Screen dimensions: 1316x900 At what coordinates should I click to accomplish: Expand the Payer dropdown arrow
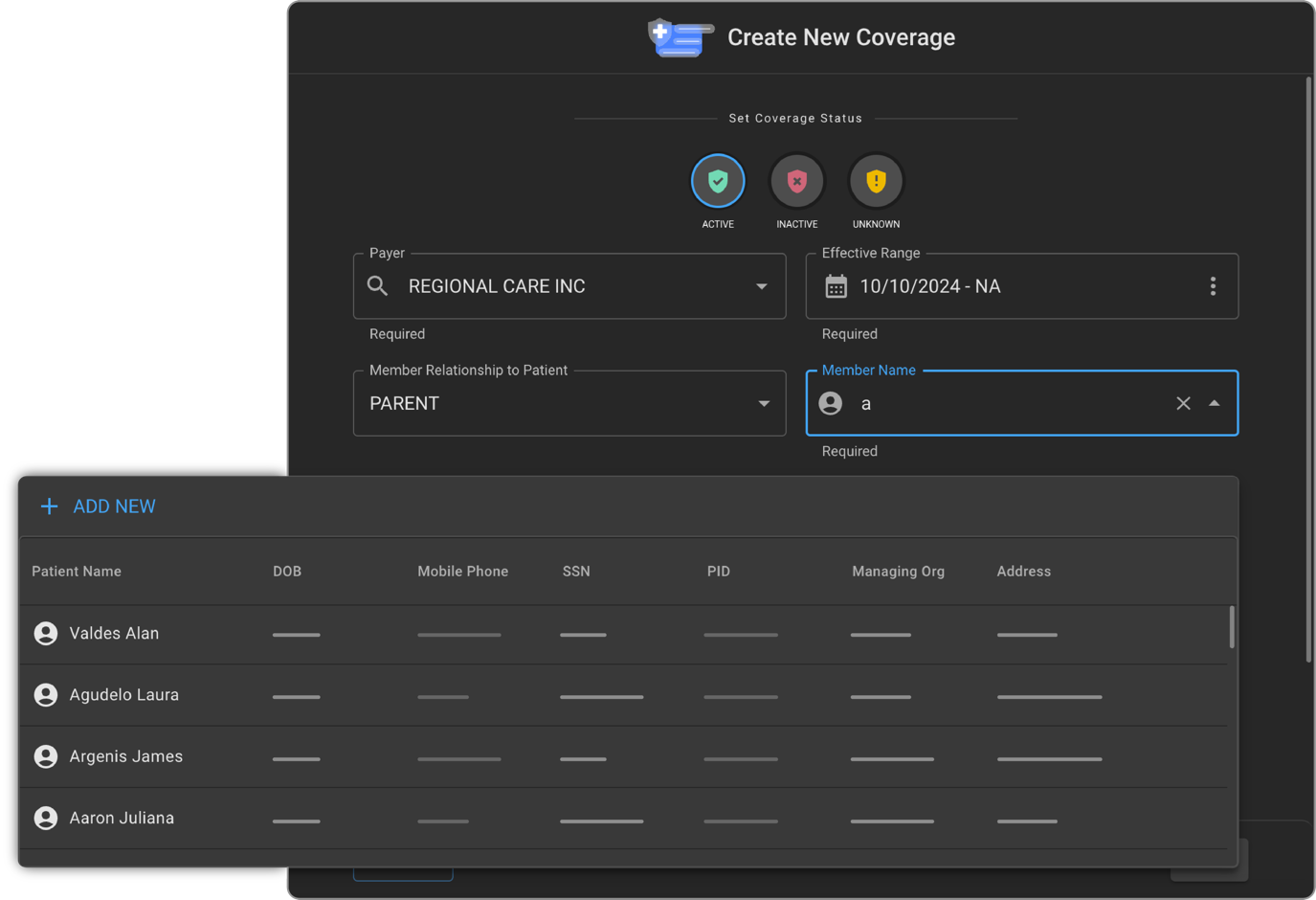tap(762, 286)
